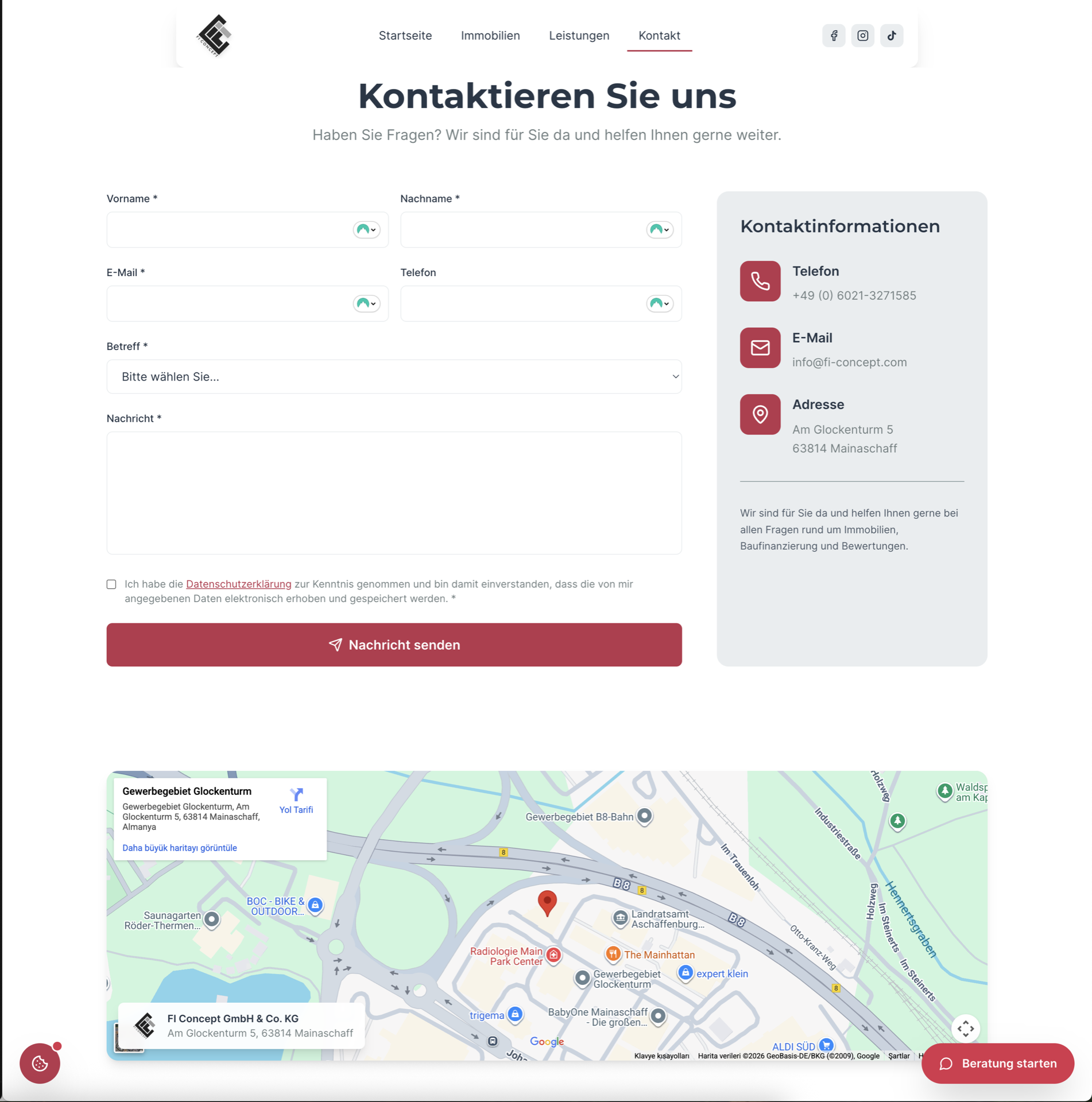
Task: Click email address info@fi-concept.com
Action: click(x=849, y=362)
